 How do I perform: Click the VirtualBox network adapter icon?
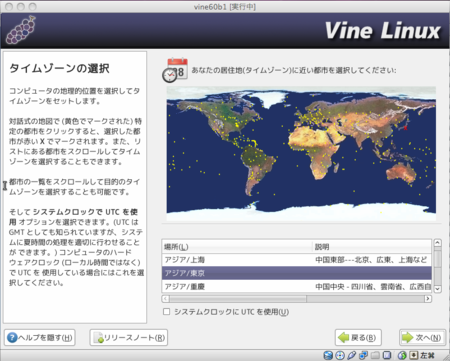pyautogui.click(x=363, y=355)
